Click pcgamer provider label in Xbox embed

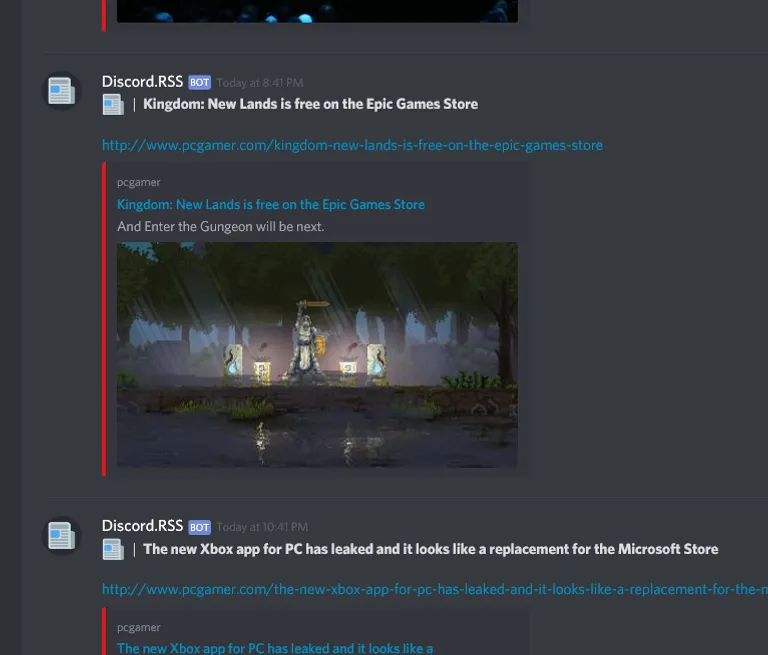[139, 628]
